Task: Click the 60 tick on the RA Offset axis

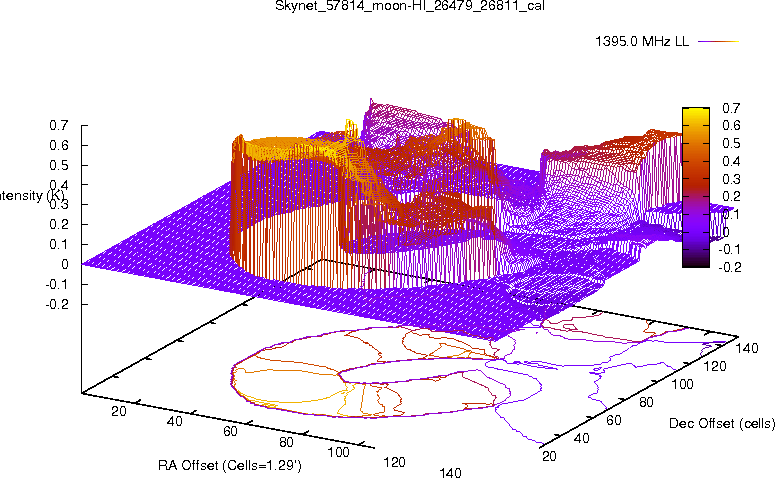Action: (x=230, y=431)
